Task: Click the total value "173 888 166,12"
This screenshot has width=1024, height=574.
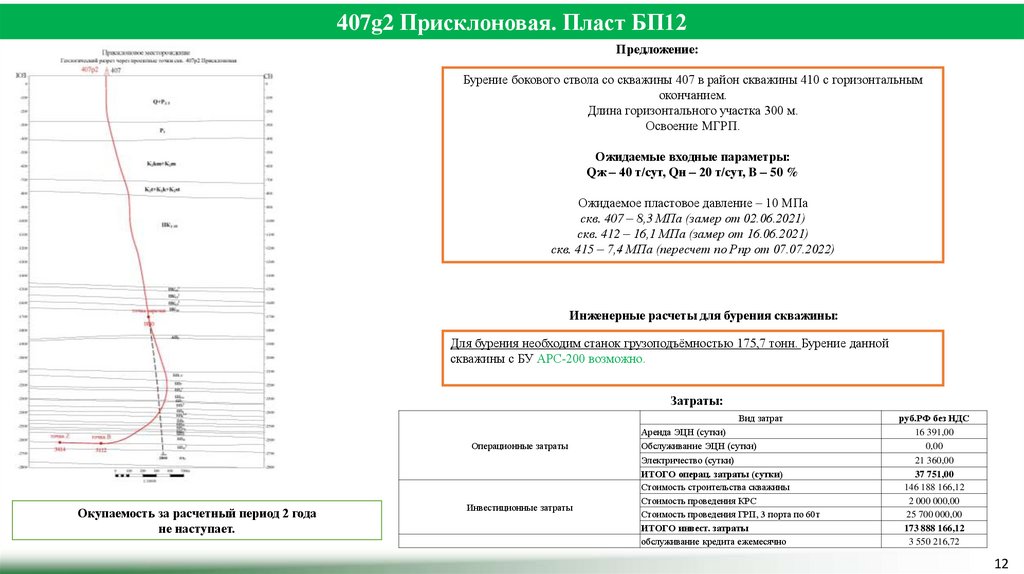Action: (934, 528)
